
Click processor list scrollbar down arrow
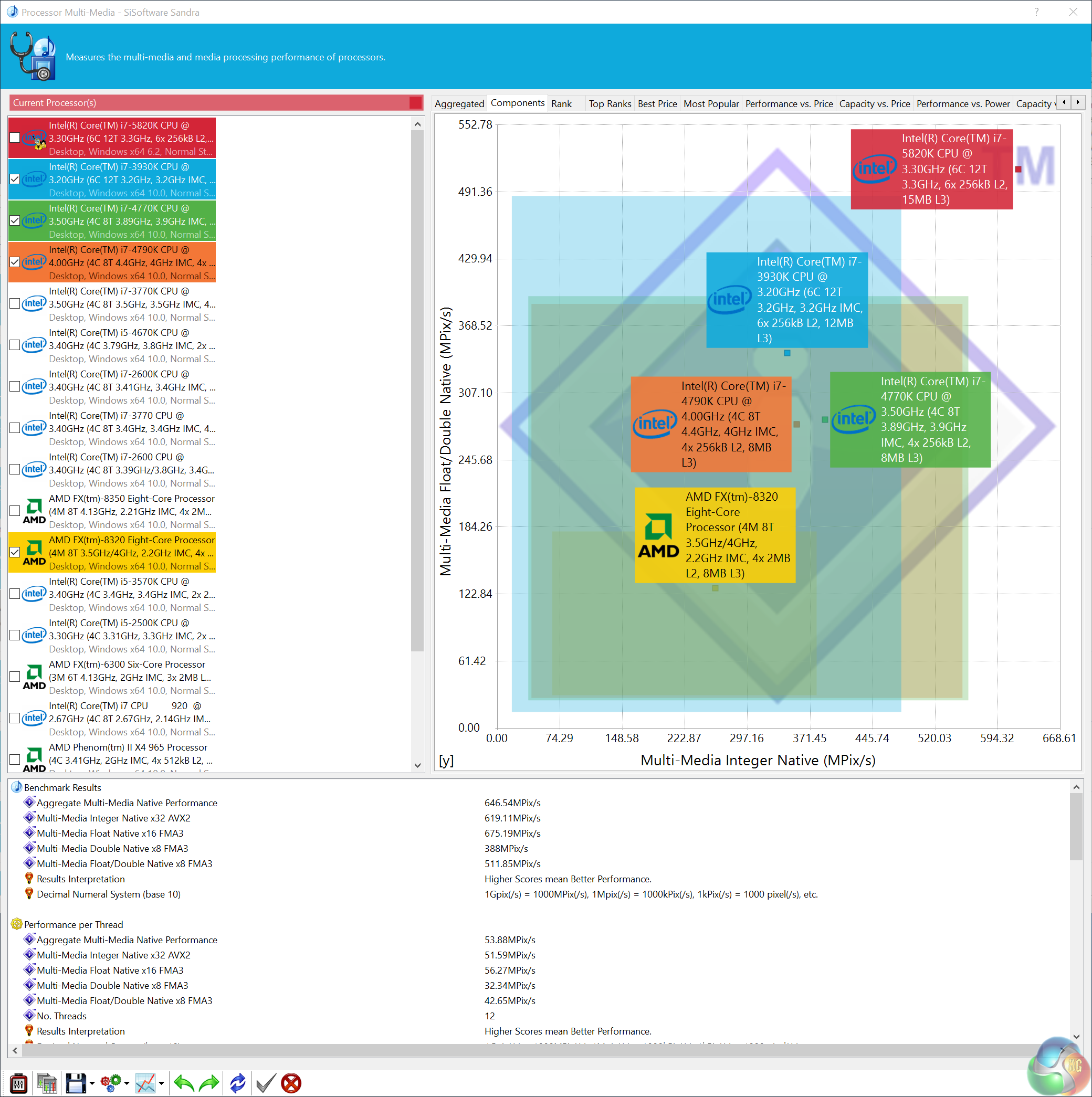point(418,765)
